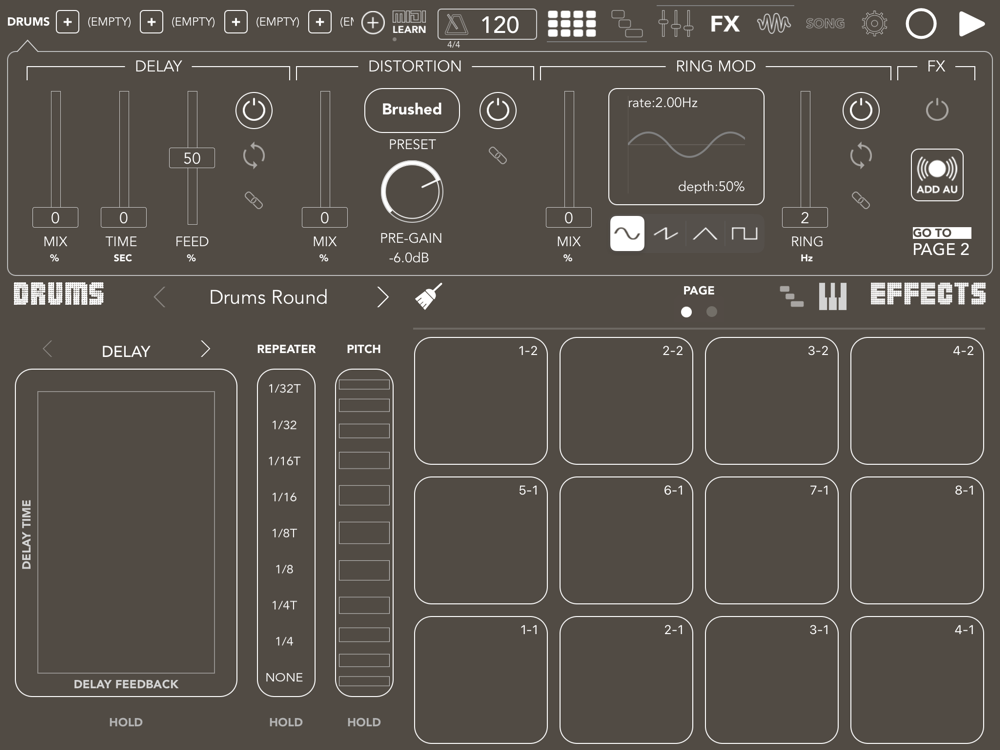The image size is (1000, 750).
Task: Click the broom clear icon
Action: (429, 296)
